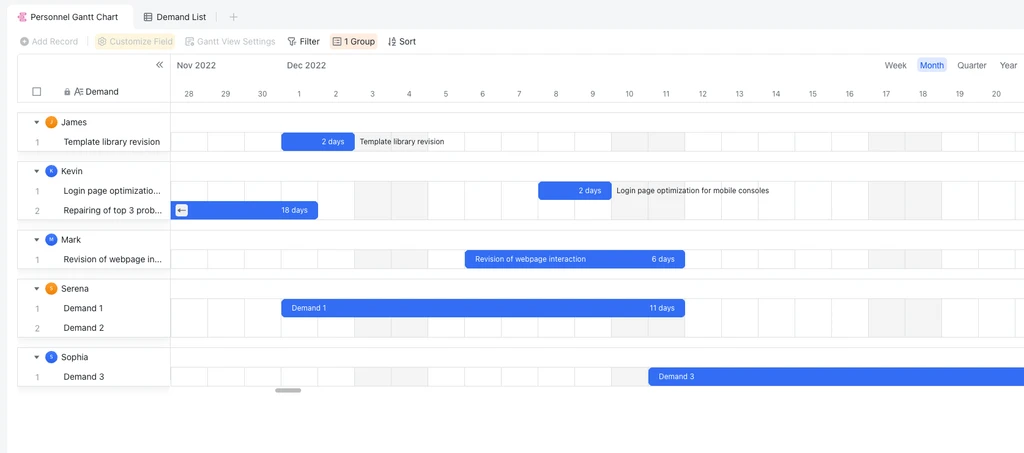Switch the timescale to Quarter
This screenshot has width=1024, height=453.
972,65
